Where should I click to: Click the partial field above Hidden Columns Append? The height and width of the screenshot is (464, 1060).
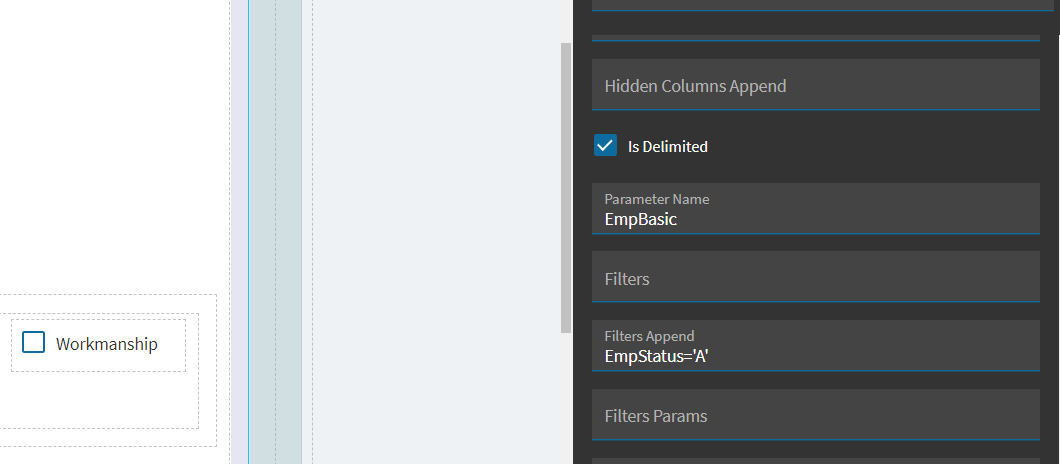815,38
